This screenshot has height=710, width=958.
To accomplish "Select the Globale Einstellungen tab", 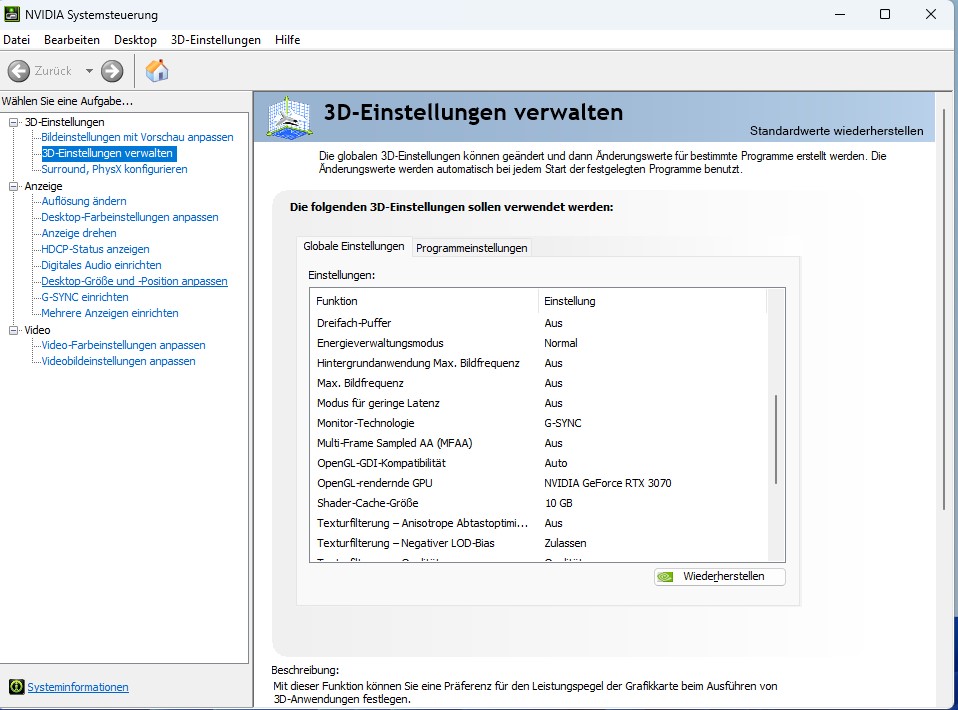I will tap(354, 246).
